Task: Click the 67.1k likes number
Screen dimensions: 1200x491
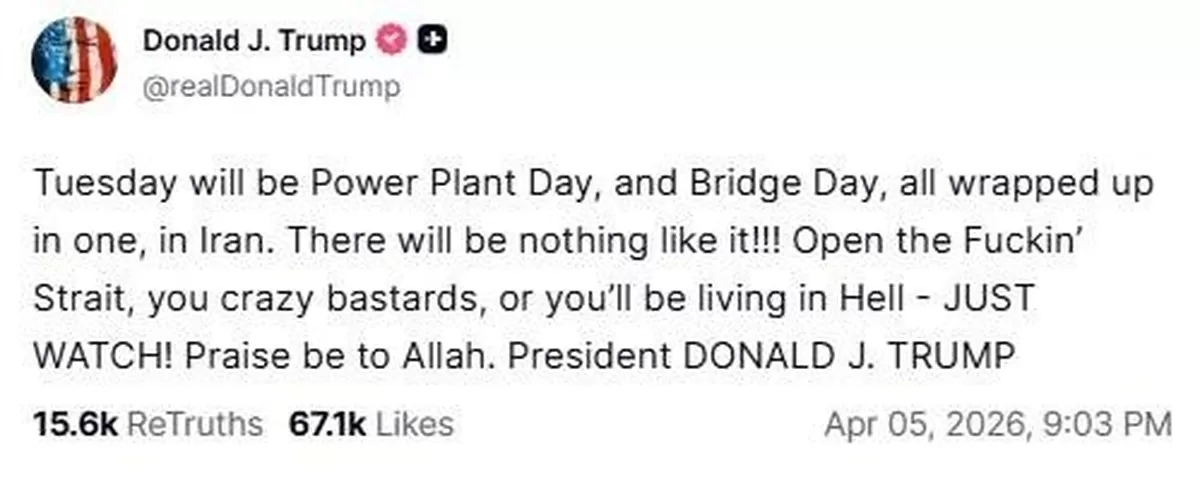Action: tap(325, 424)
